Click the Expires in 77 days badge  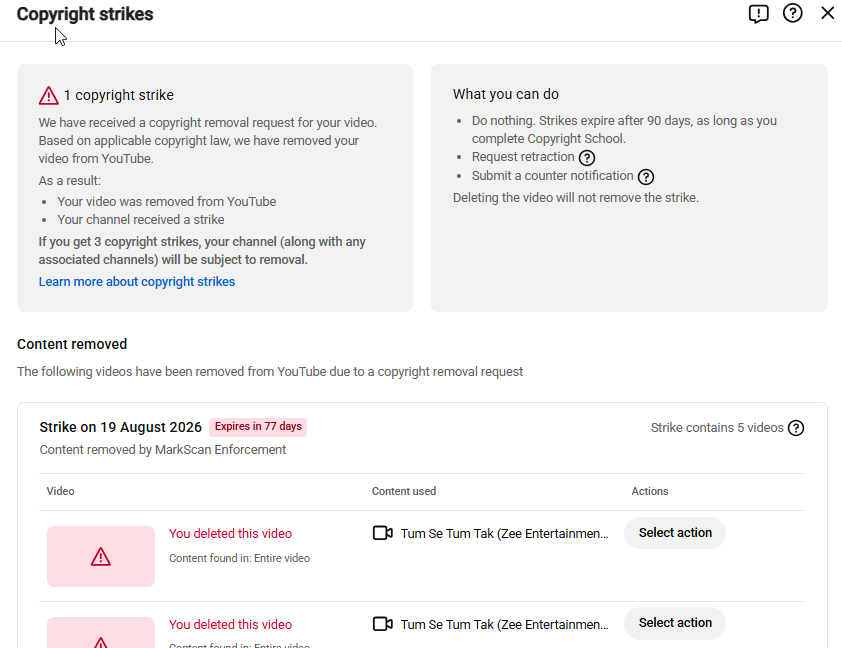point(258,427)
